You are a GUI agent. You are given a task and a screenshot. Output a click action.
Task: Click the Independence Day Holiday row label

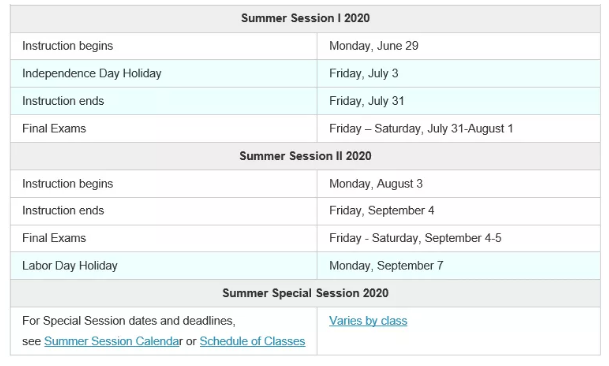[x=92, y=73]
